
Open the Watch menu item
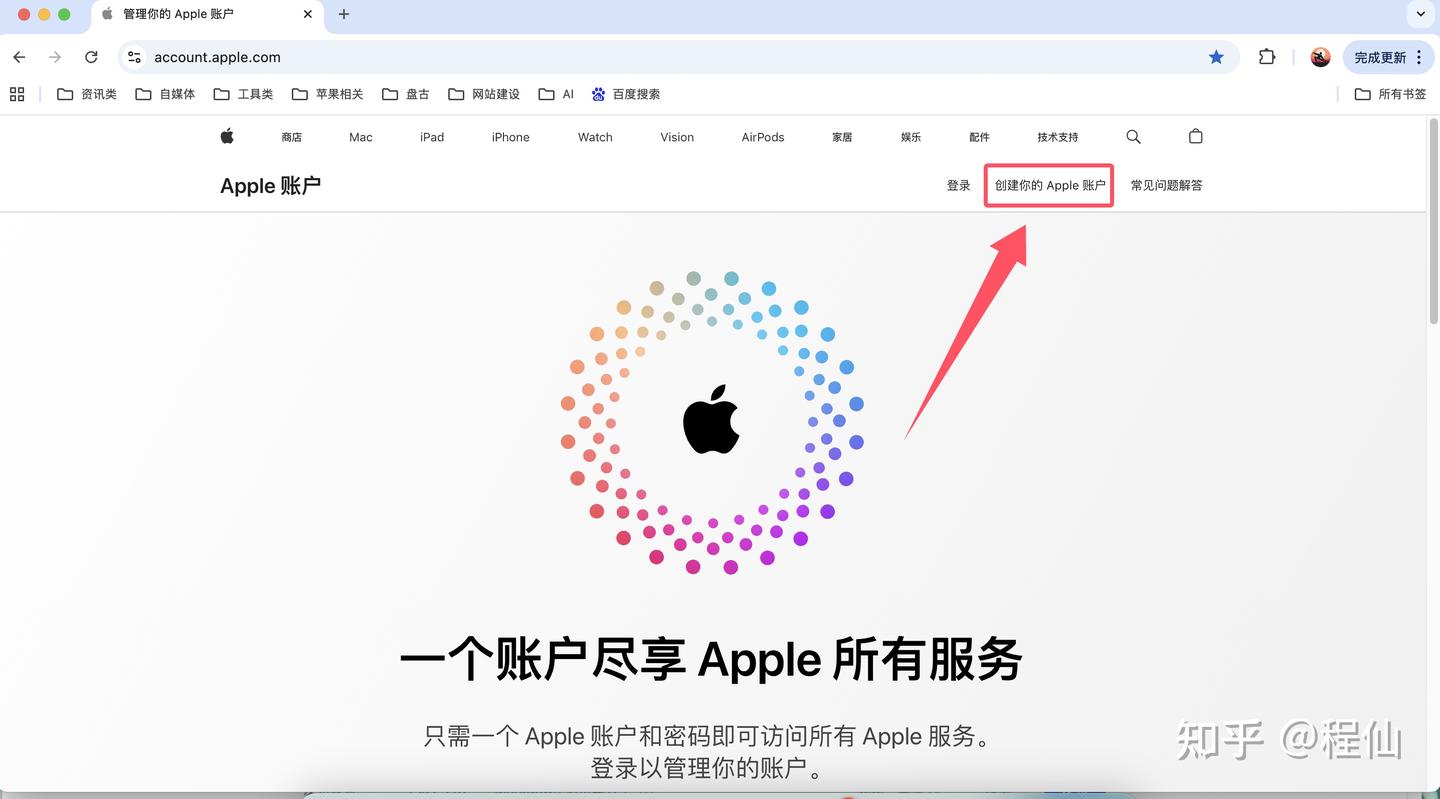coord(595,137)
